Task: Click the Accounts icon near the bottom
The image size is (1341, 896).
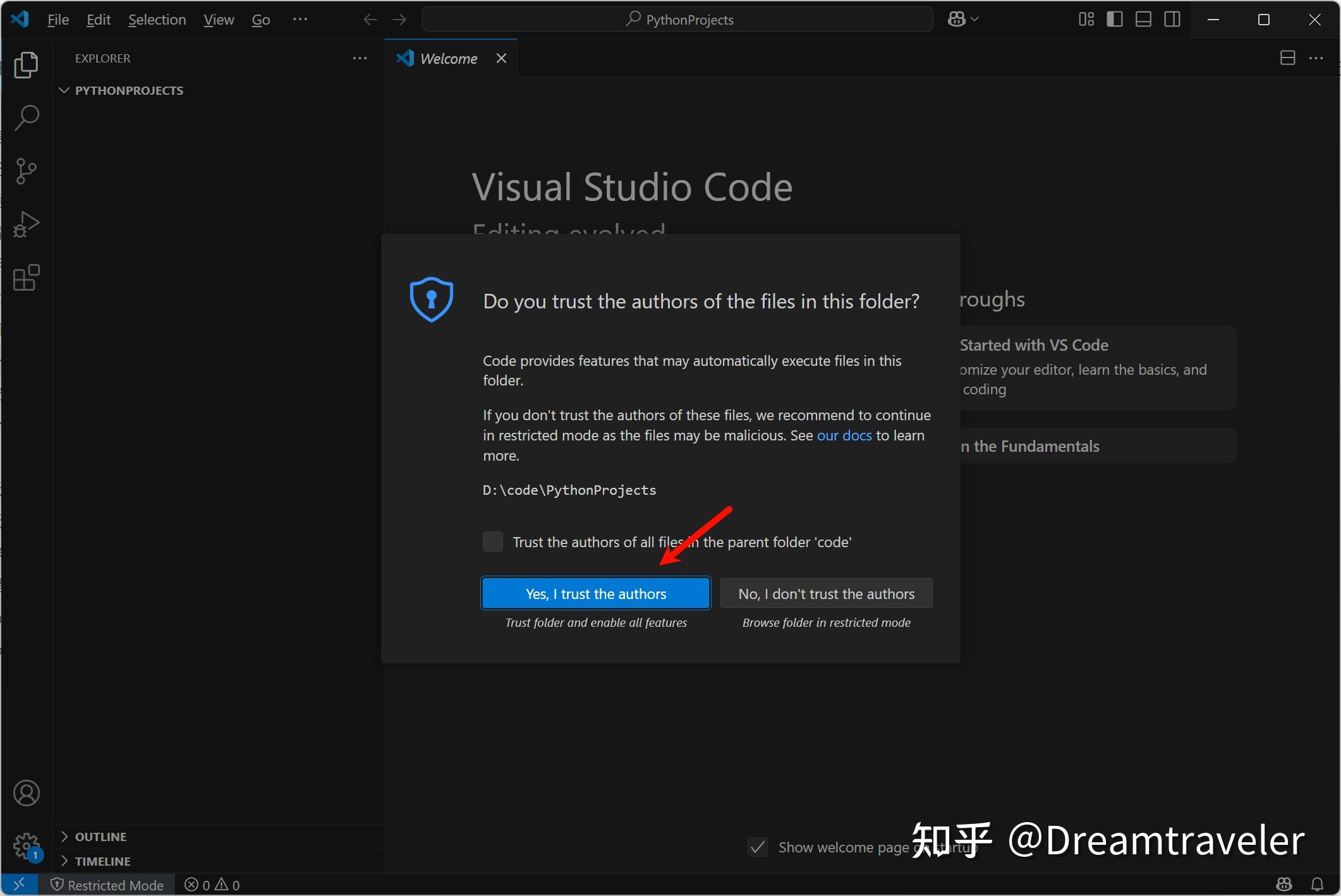Action: [27, 793]
